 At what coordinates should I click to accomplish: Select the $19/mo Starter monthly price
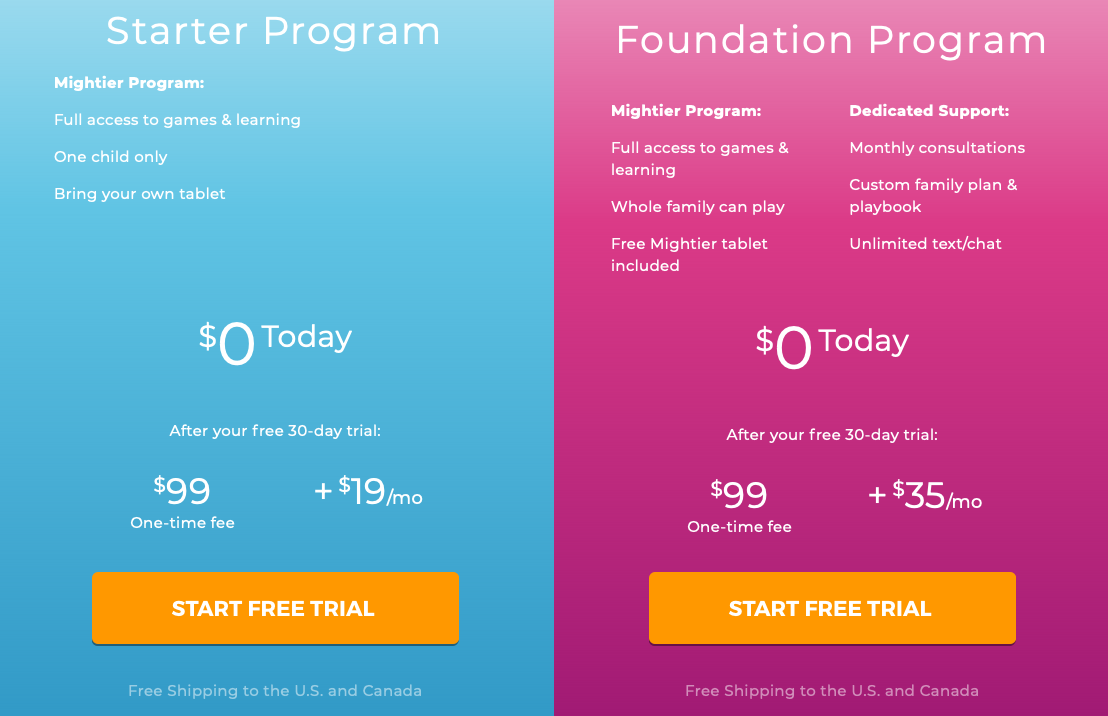[x=368, y=491]
